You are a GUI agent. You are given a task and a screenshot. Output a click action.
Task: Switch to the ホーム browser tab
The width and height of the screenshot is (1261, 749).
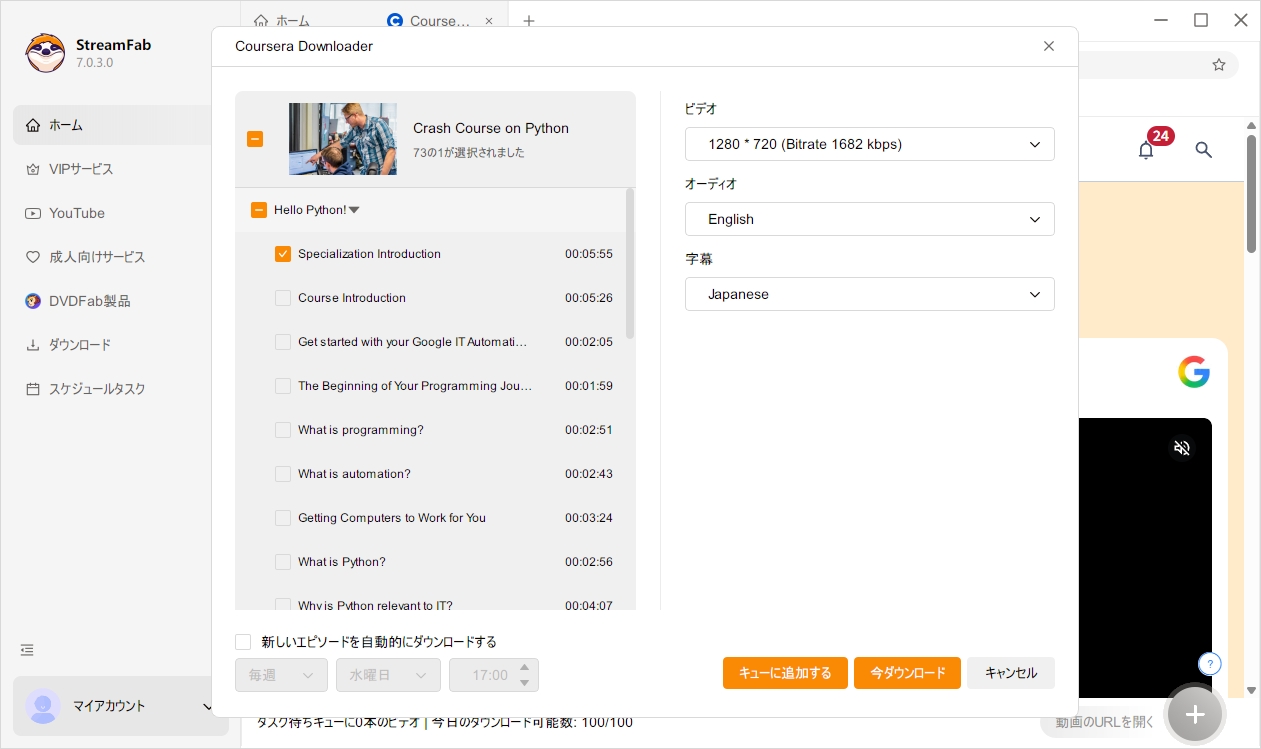point(282,20)
